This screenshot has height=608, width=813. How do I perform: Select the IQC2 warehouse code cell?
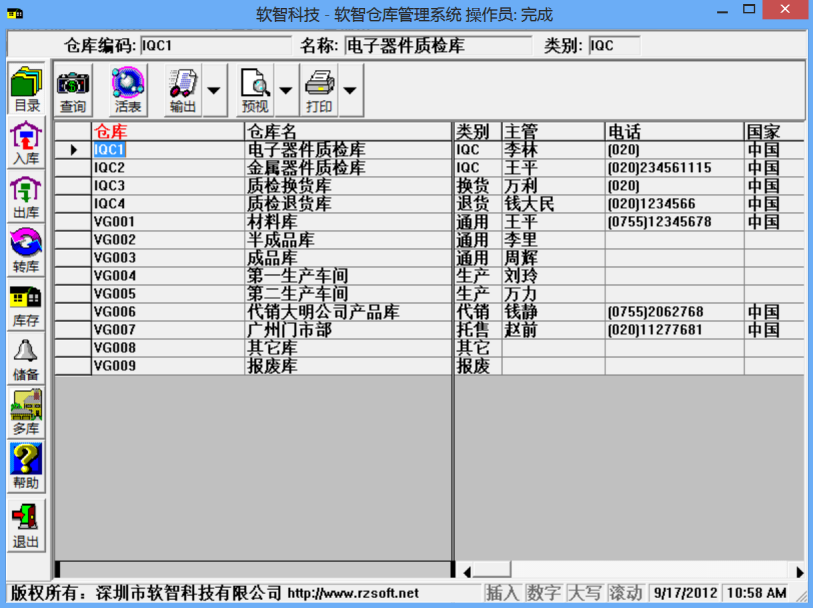(x=167, y=168)
